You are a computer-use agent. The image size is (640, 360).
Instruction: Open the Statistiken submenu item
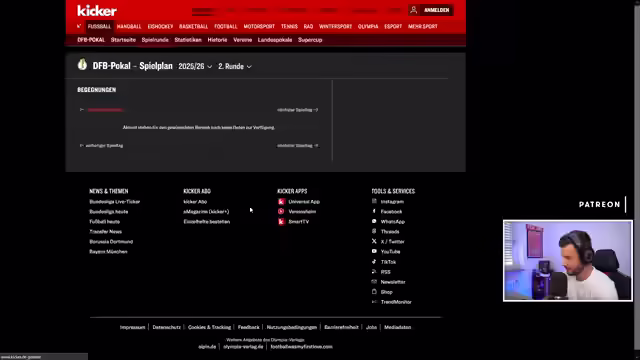(188, 40)
